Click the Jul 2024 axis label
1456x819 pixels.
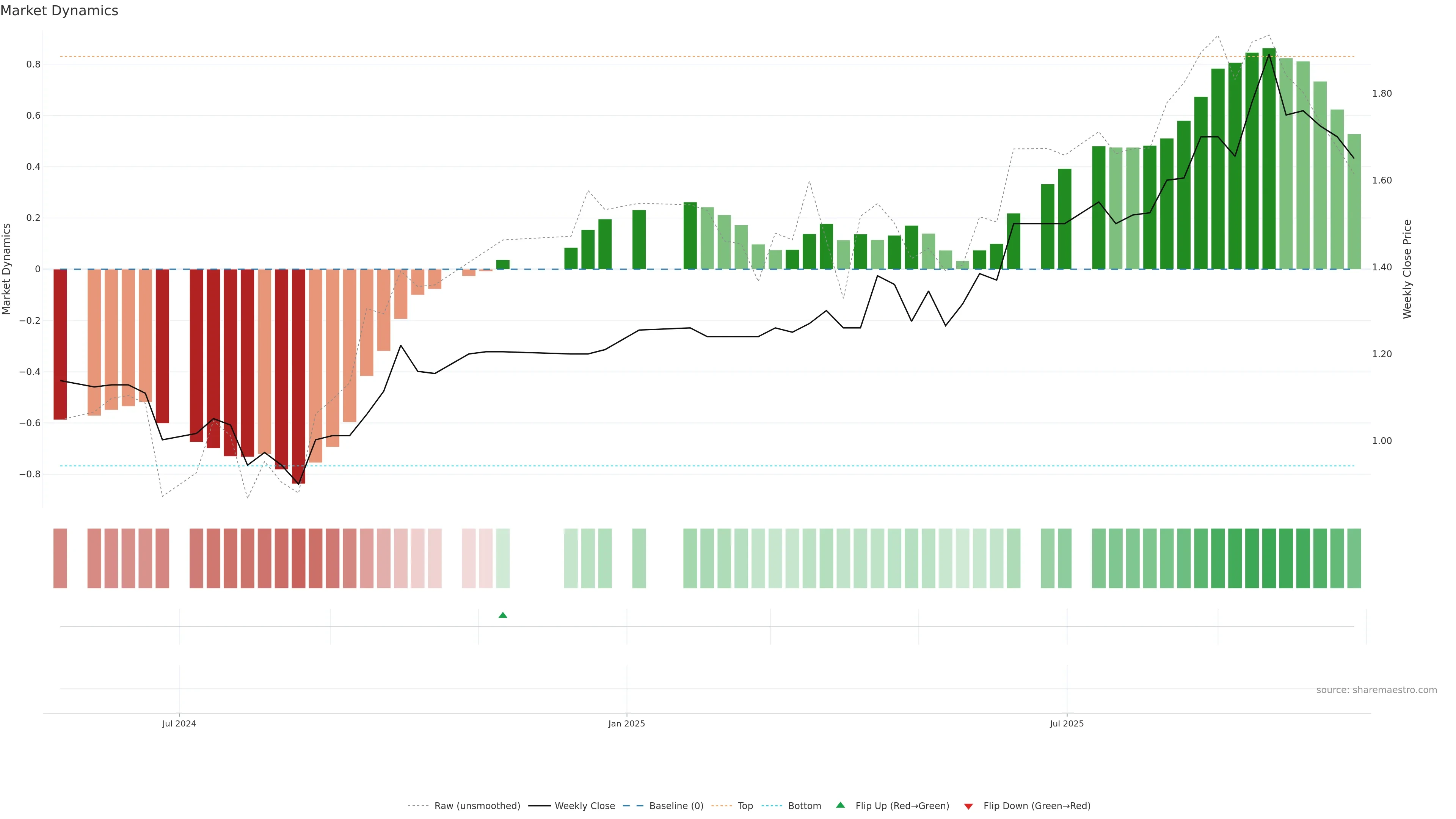pos(179,723)
